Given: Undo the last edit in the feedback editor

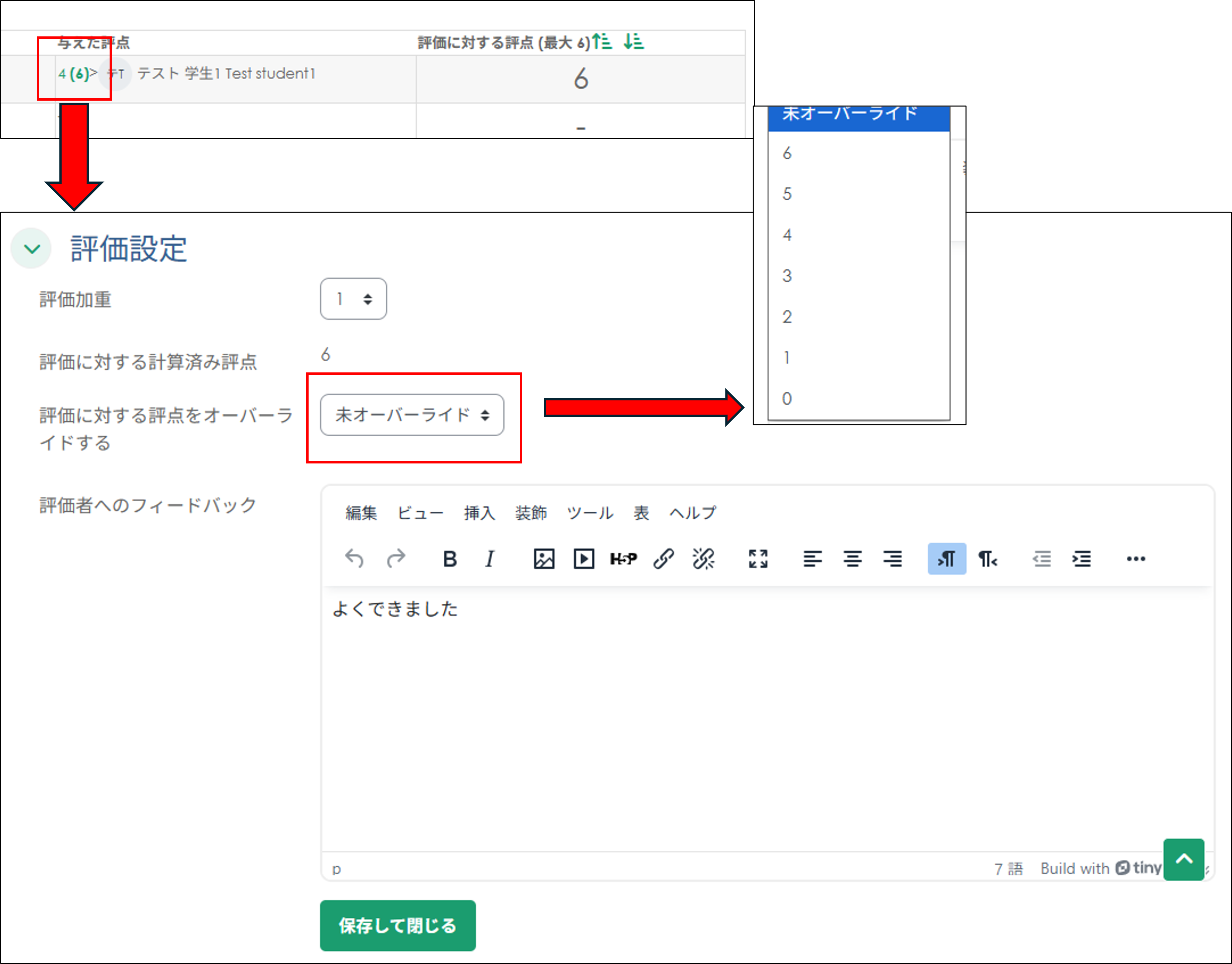Looking at the screenshot, I should tap(354, 559).
